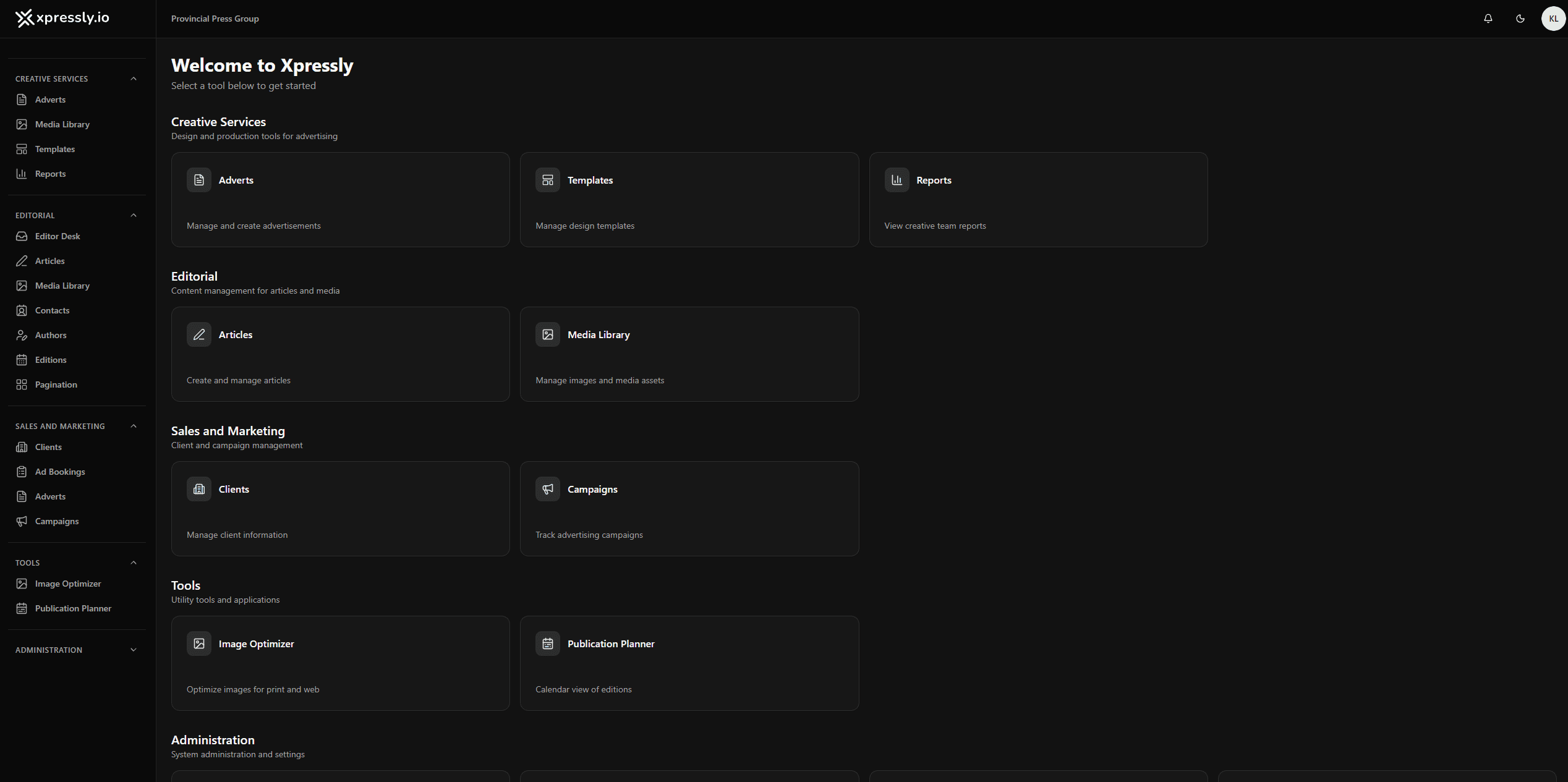
Task: Open Contacts under Editorial
Action: tap(51, 310)
